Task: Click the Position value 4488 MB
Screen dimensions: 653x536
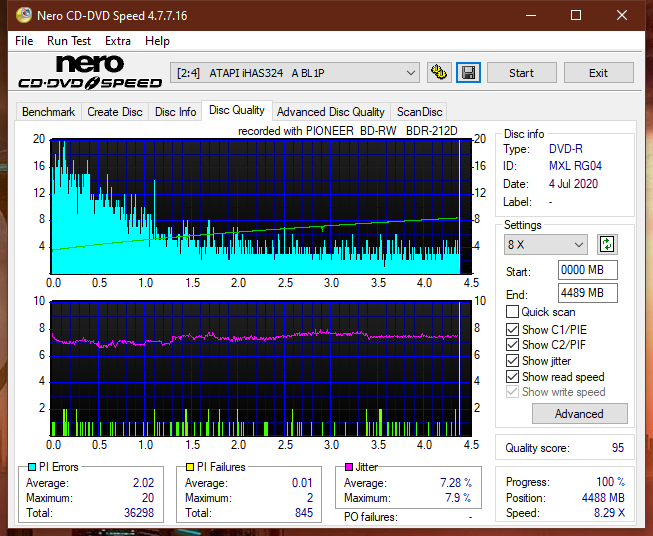Action: [x=603, y=498]
